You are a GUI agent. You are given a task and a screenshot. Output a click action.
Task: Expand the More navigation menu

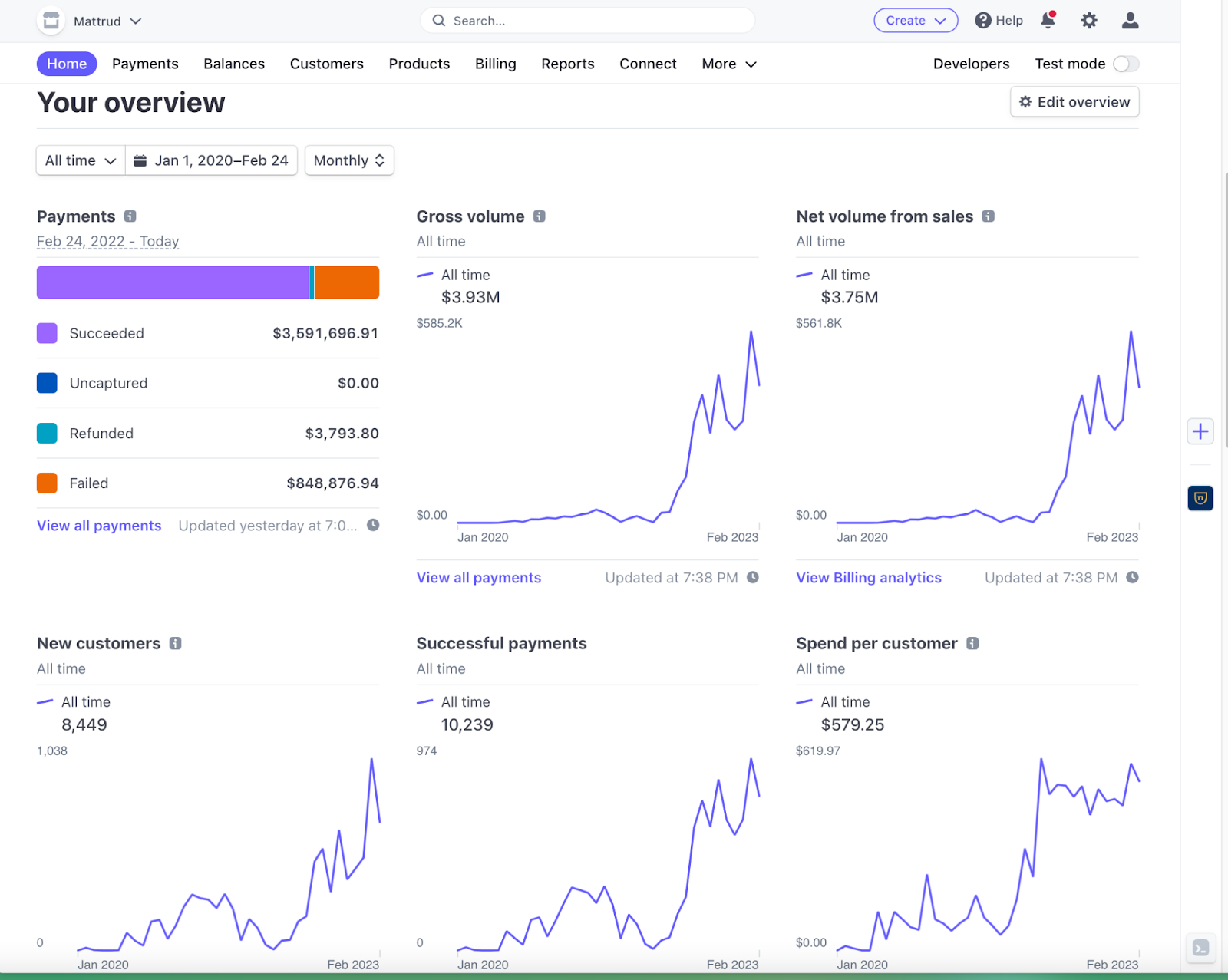click(729, 64)
